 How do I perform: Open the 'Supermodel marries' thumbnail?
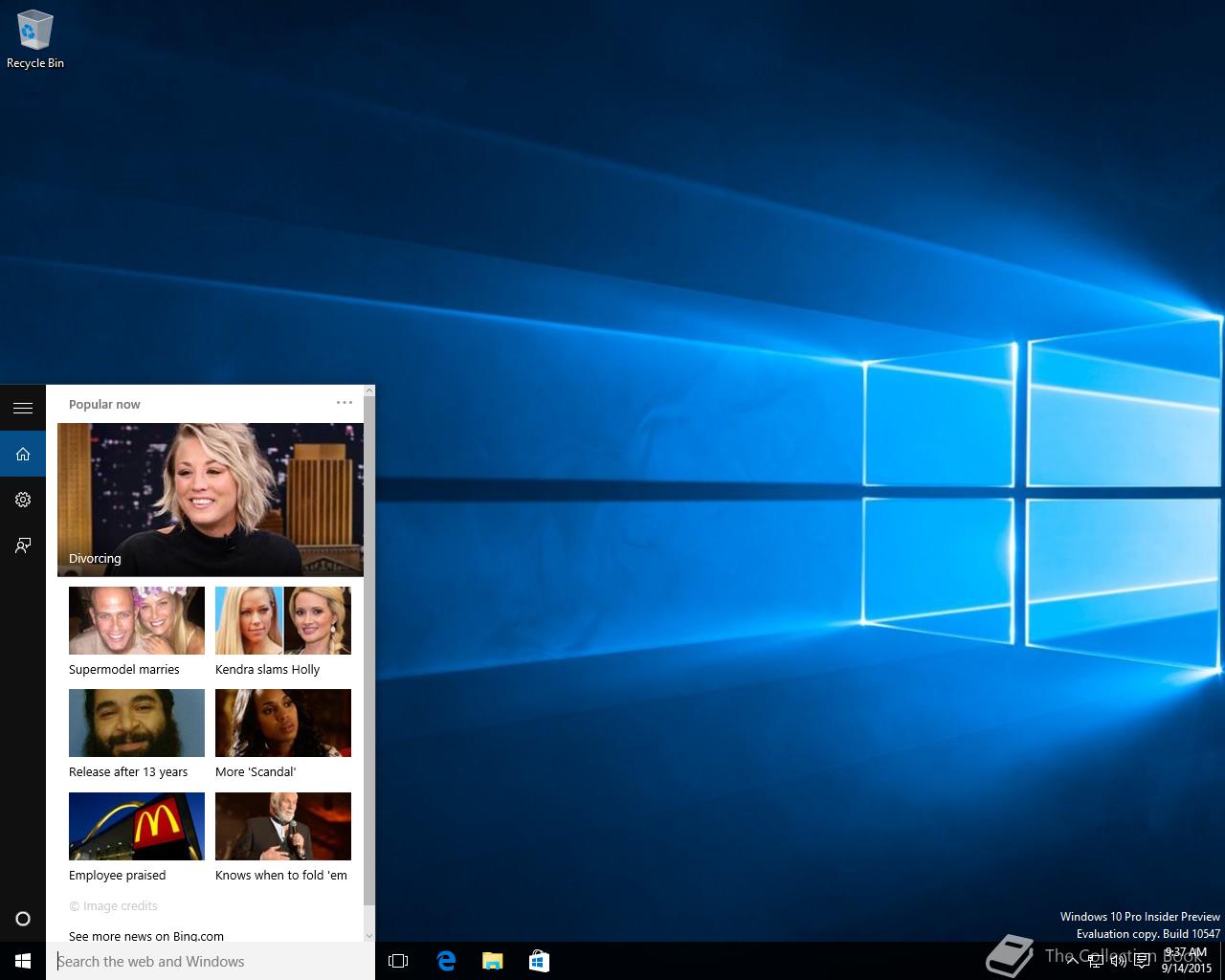[x=137, y=620]
